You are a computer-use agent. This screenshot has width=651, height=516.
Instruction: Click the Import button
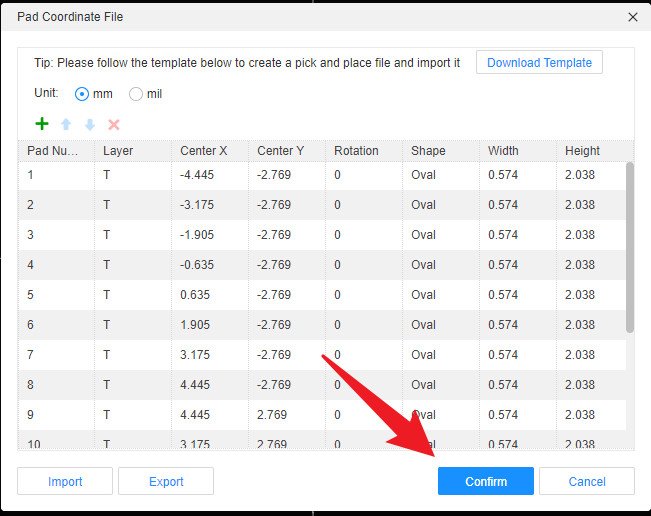[65, 481]
